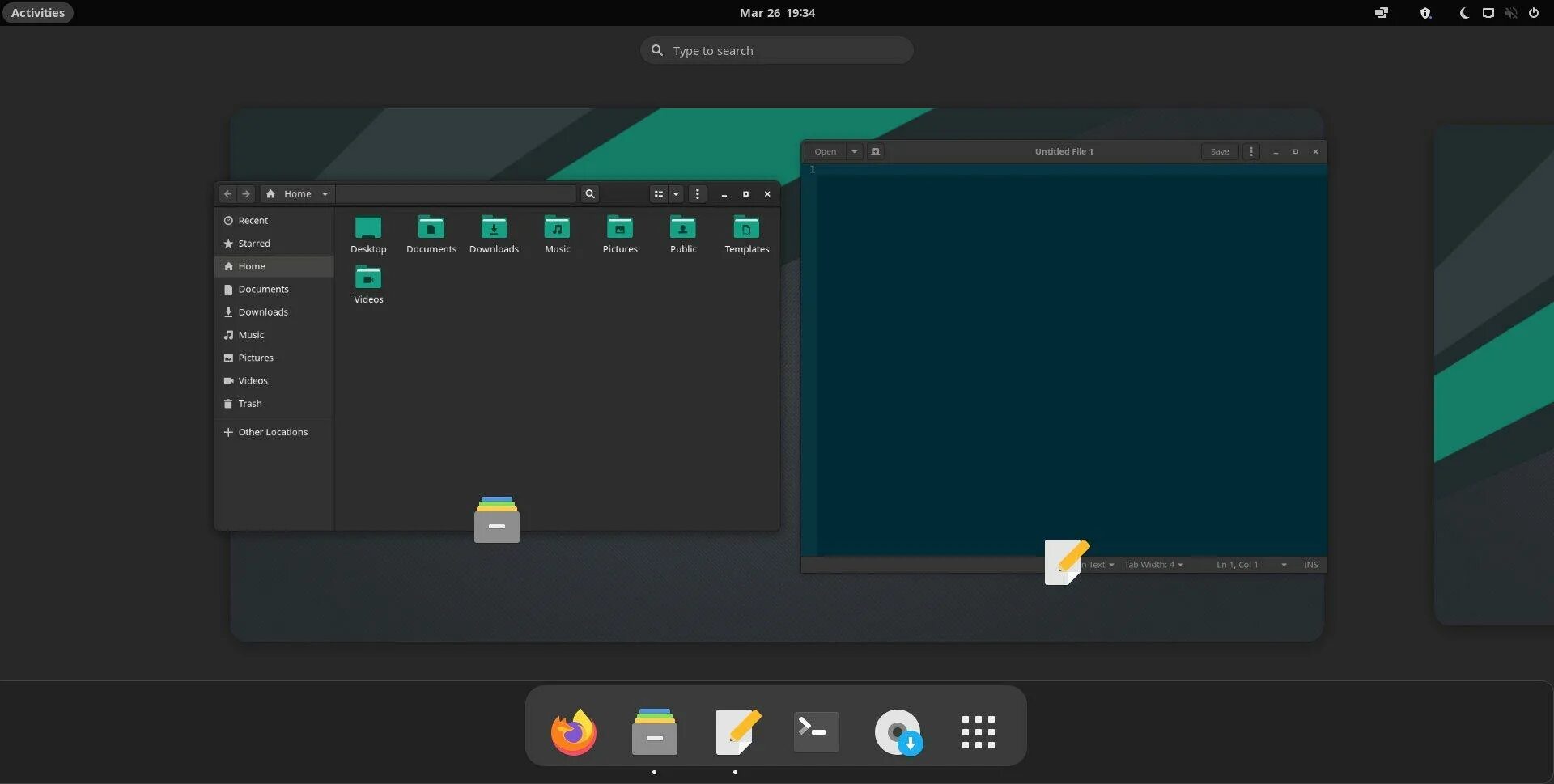
Task: Open the shield icon in top bar
Action: point(1426,13)
